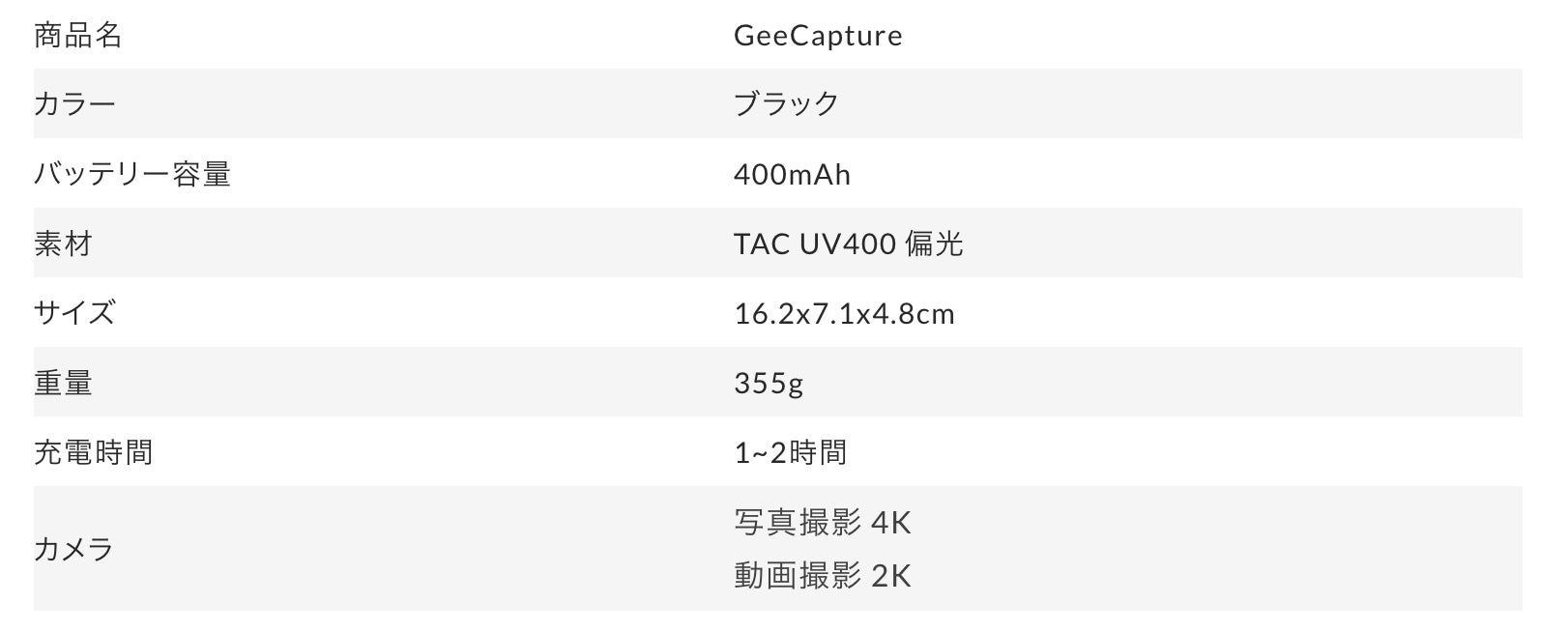
Task: Select the 1~2時間 charging value
Action: [x=790, y=452]
